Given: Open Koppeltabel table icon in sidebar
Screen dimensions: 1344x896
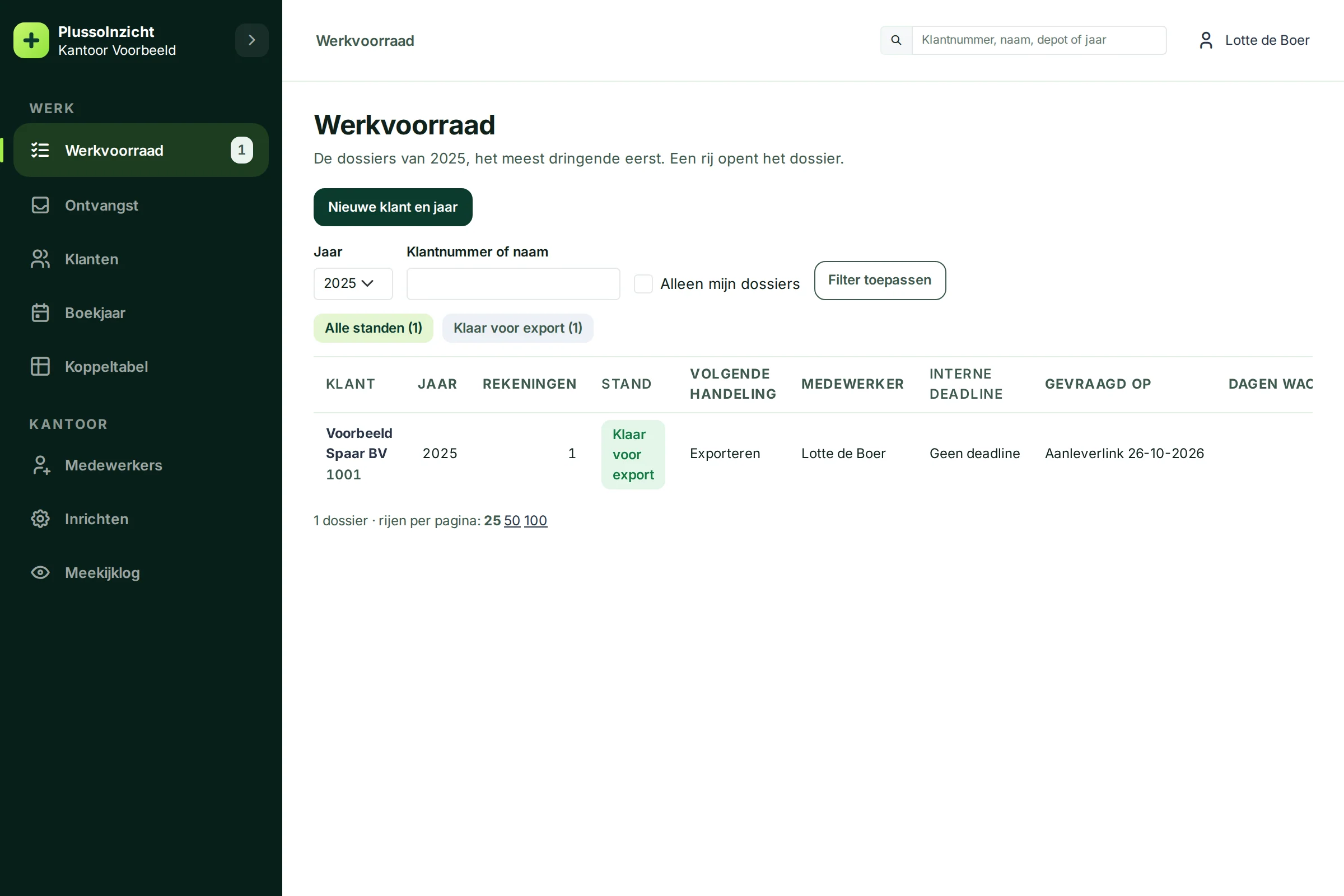Looking at the screenshot, I should click(x=40, y=366).
